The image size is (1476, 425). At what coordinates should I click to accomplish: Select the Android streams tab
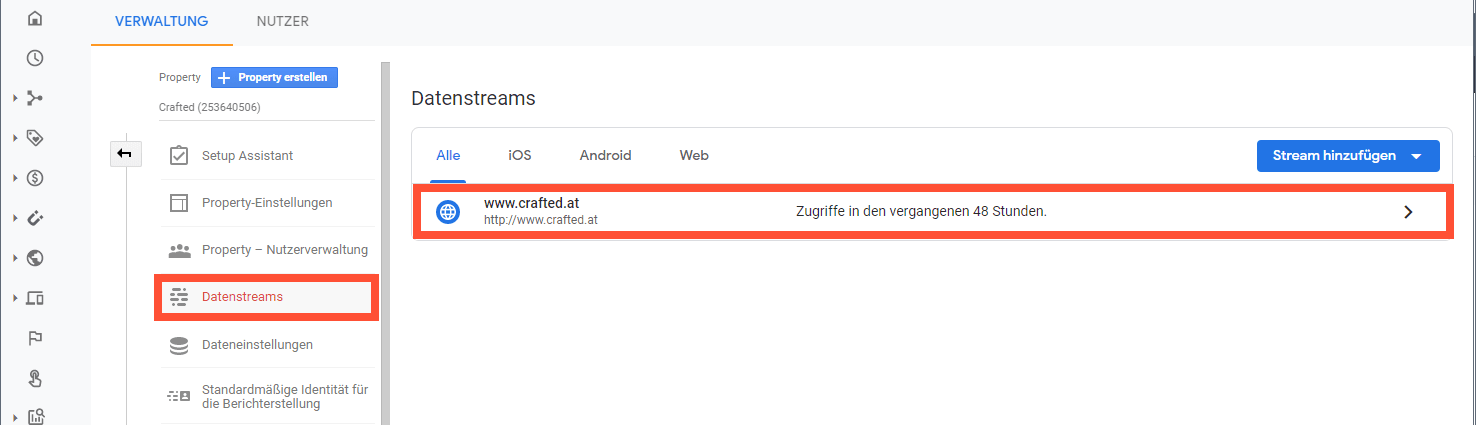click(x=606, y=155)
